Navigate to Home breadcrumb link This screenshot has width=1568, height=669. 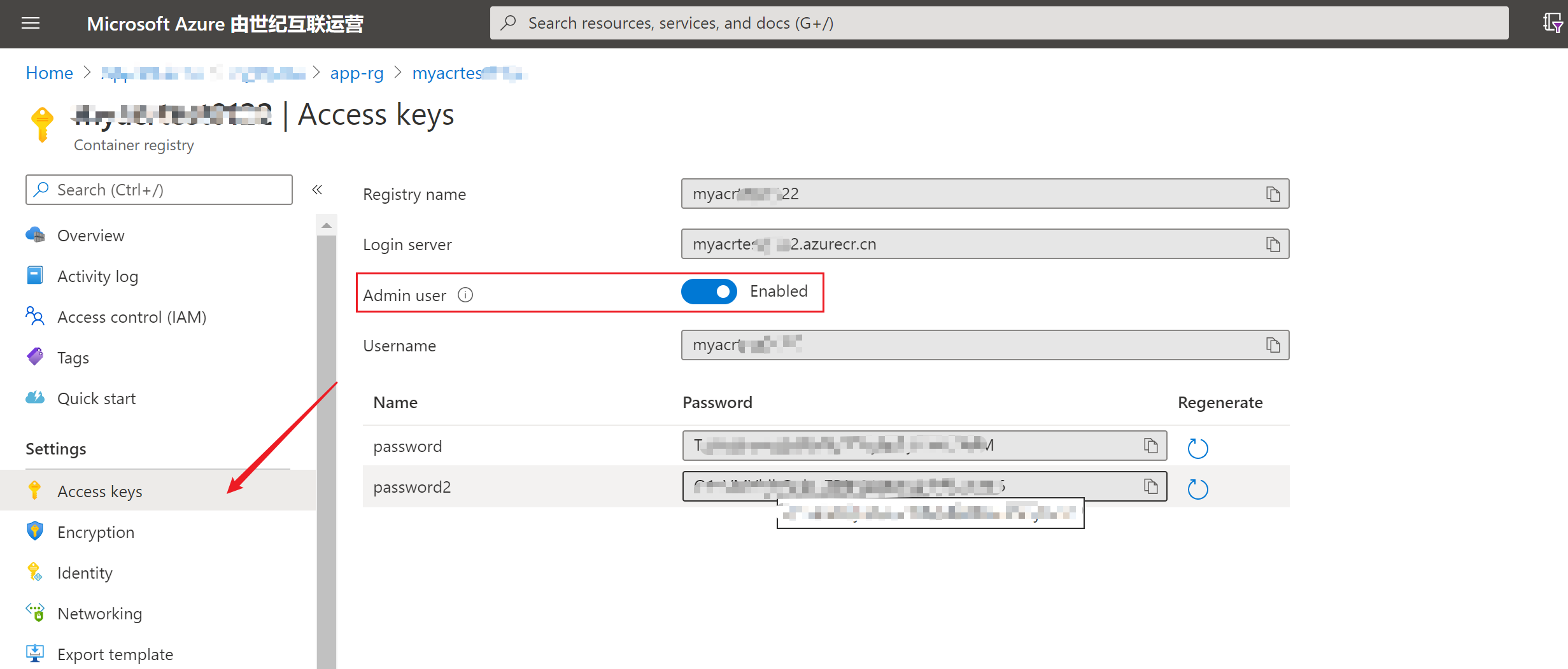tap(50, 73)
